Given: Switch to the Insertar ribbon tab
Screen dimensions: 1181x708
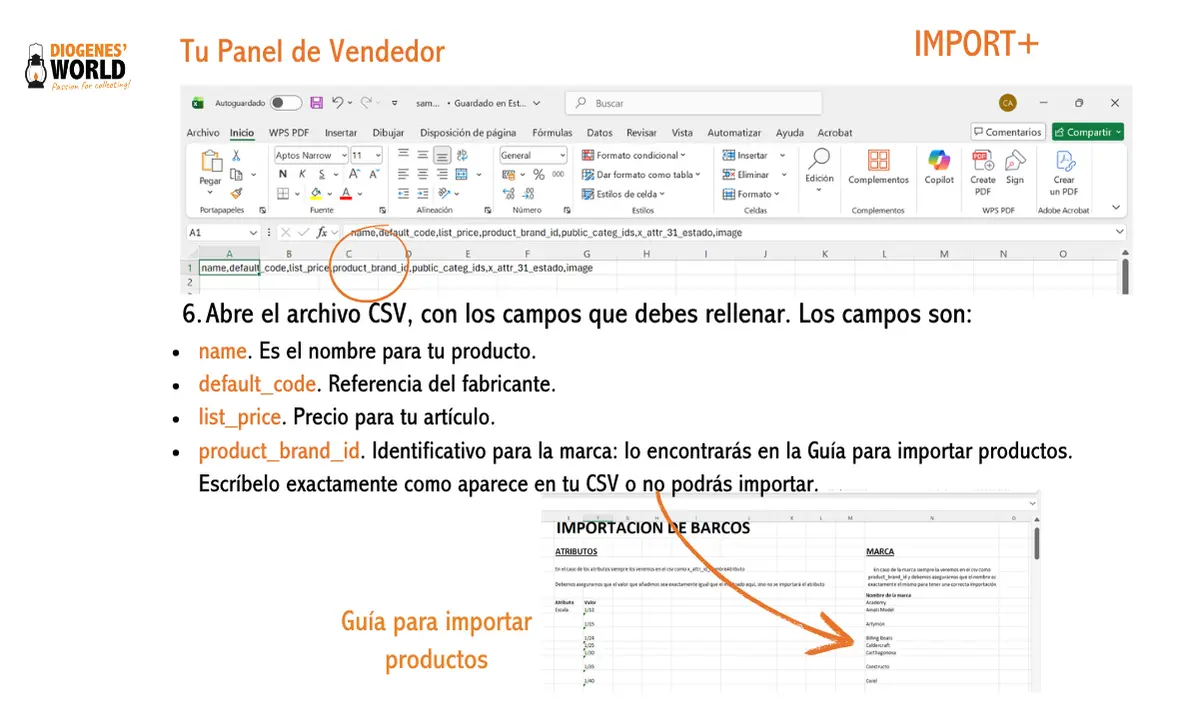Looking at the screenshot, I should 341,132.
